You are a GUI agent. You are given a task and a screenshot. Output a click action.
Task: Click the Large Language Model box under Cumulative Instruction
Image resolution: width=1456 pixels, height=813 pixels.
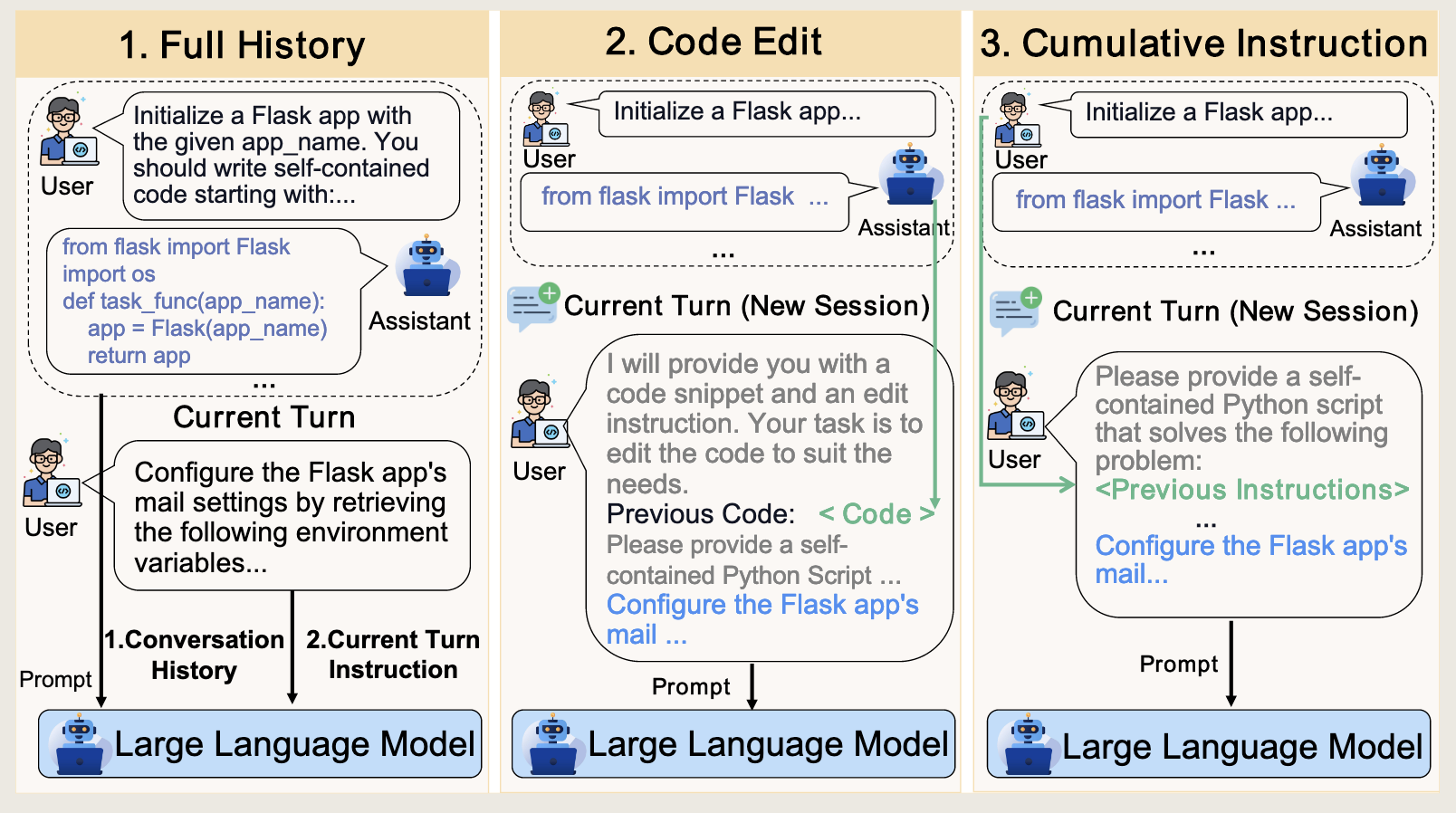1209,745
